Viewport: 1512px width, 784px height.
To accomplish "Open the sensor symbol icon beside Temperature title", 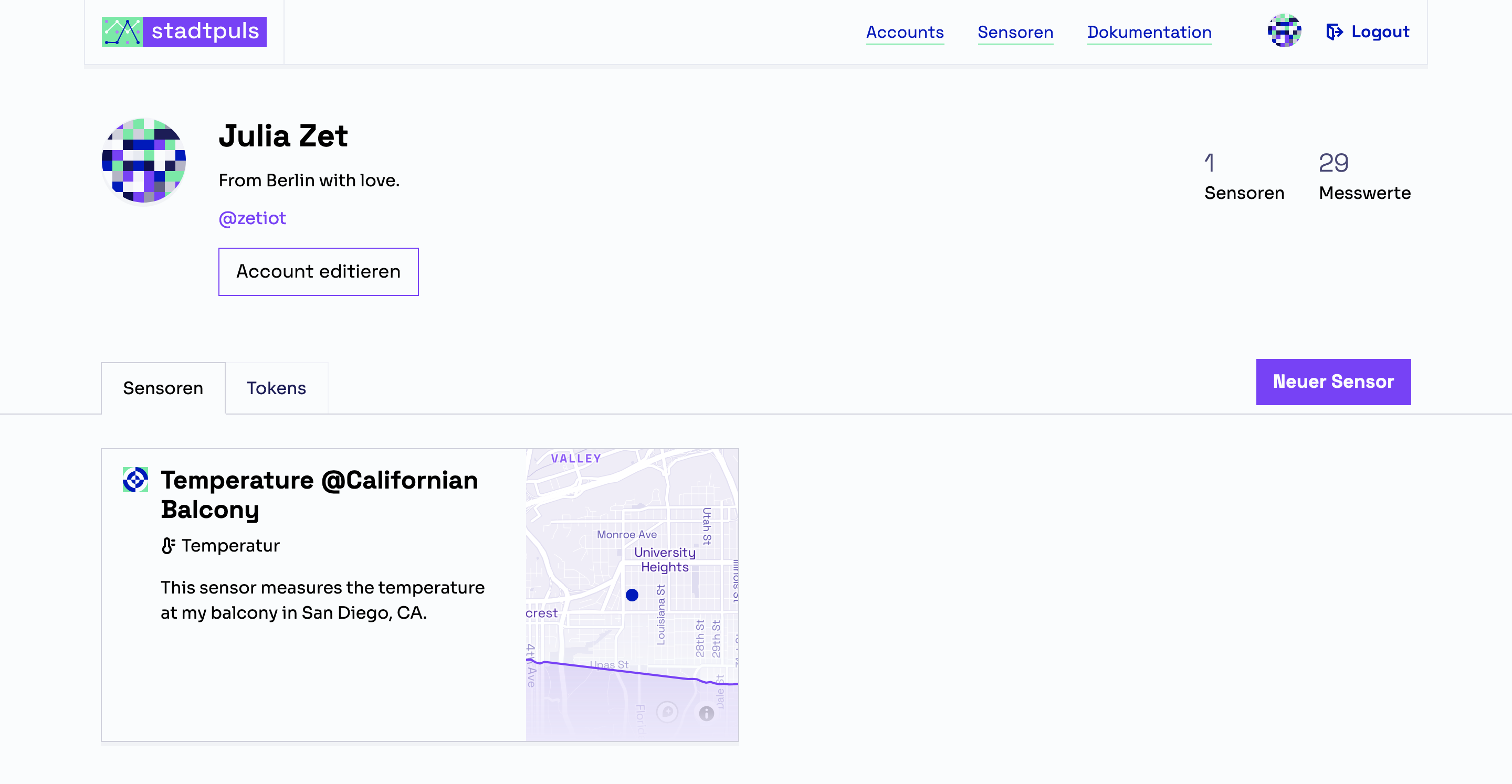I will pos(135,480).
